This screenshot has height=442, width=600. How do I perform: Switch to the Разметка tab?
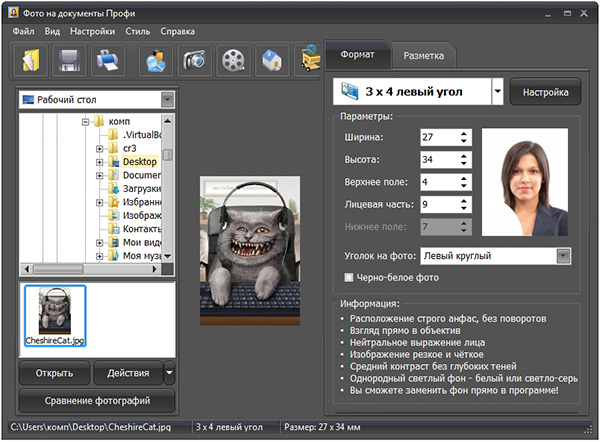424,56
